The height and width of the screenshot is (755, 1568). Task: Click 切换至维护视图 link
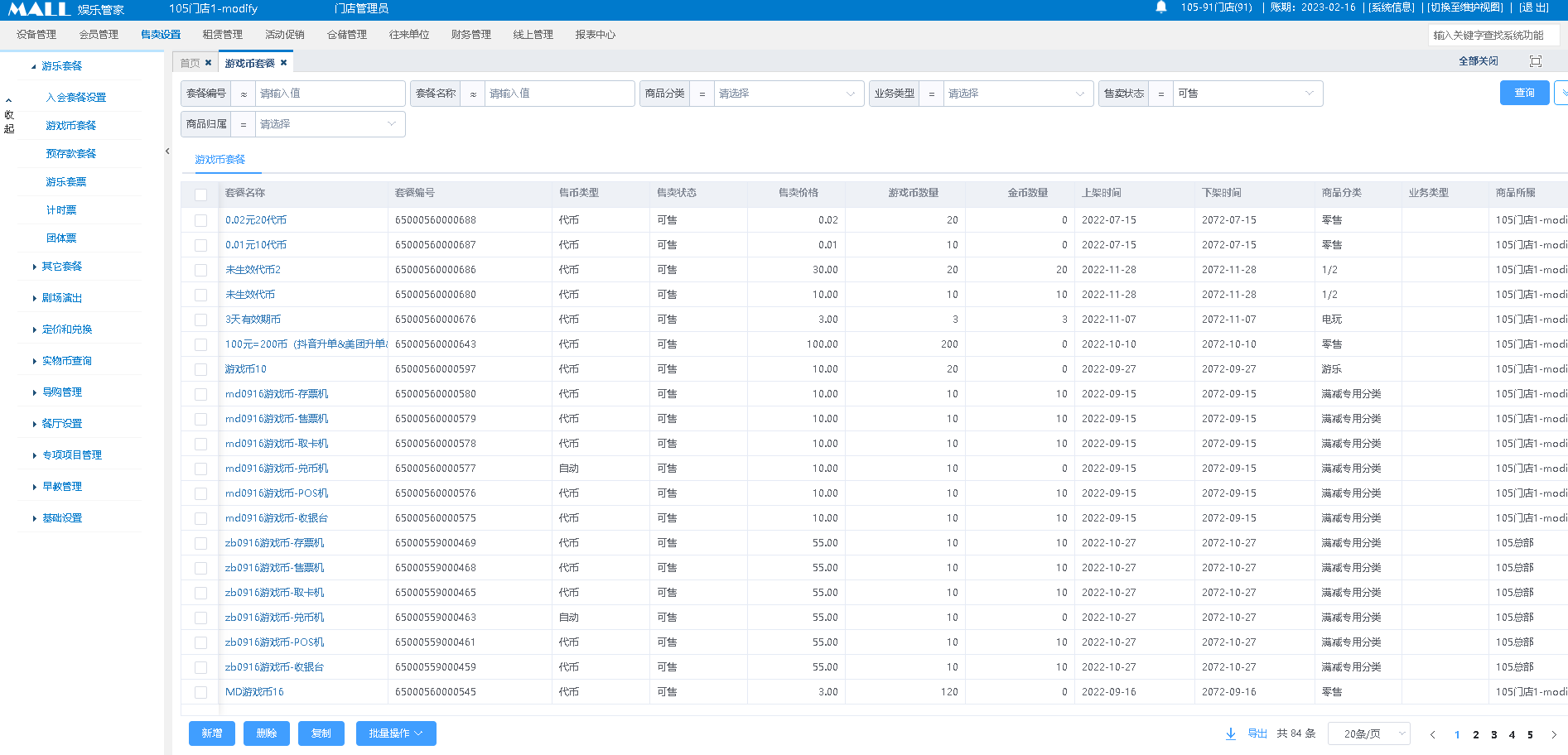coord(1465,7)
